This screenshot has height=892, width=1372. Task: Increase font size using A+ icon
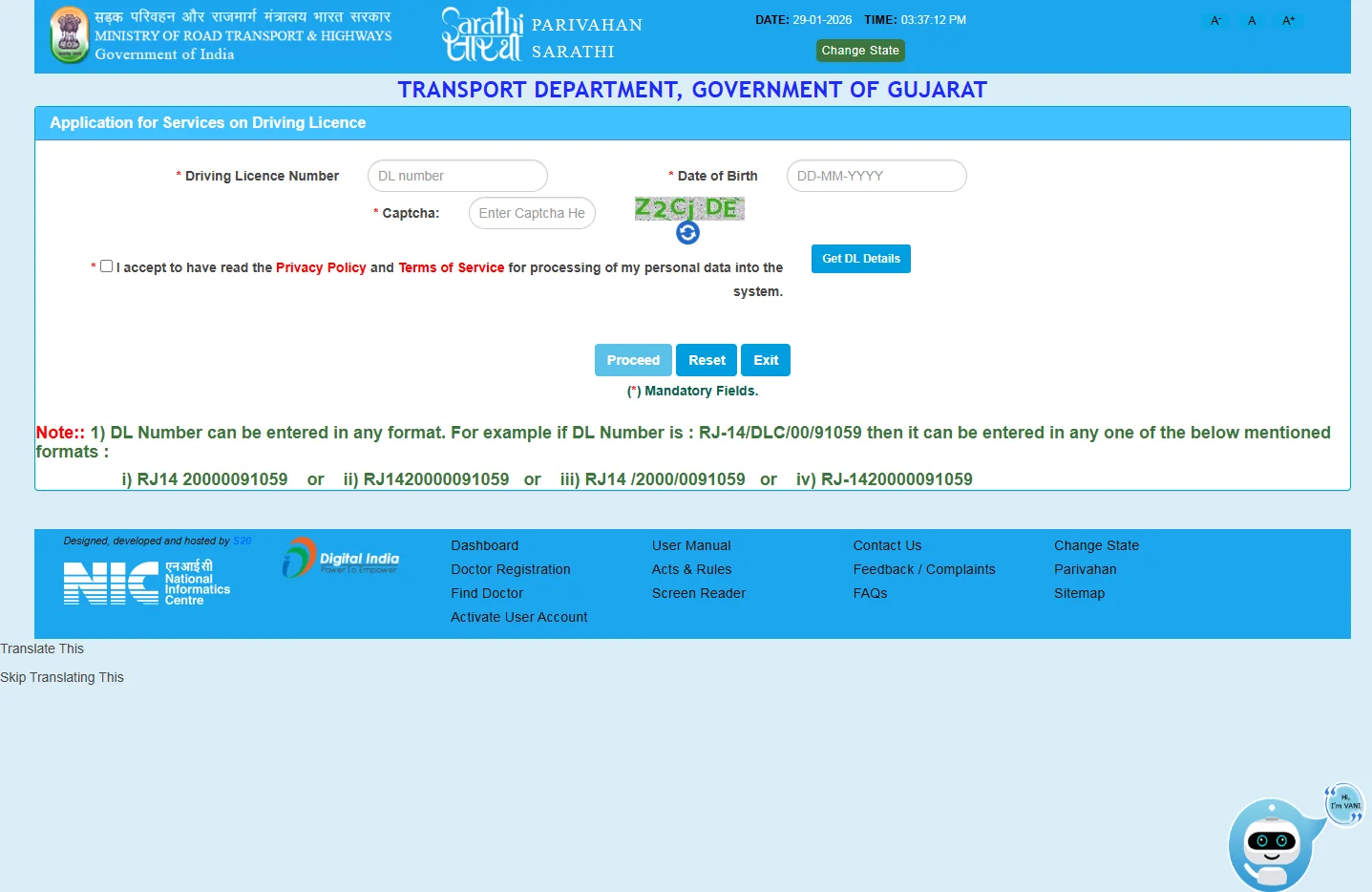click(x=1288, y=19)
